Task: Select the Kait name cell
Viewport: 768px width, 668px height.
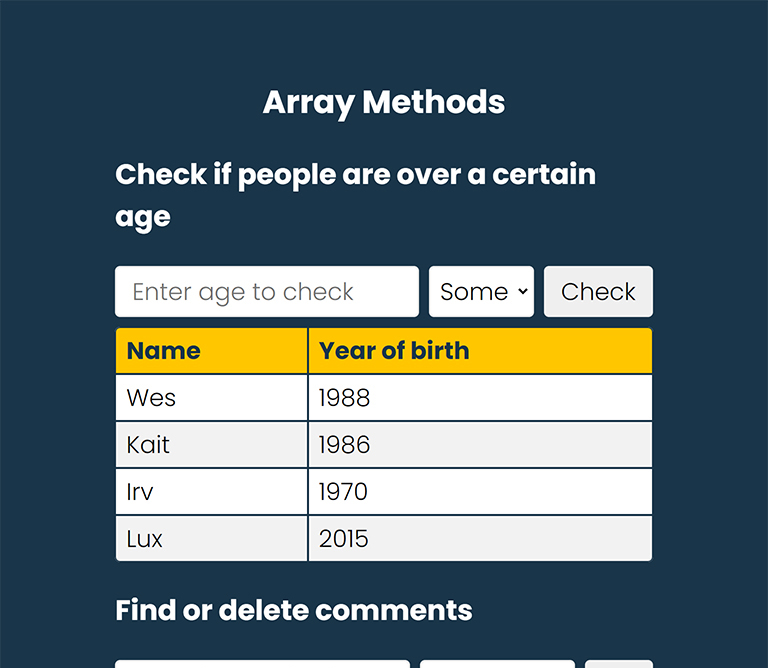Action: (x=212, y=445)
